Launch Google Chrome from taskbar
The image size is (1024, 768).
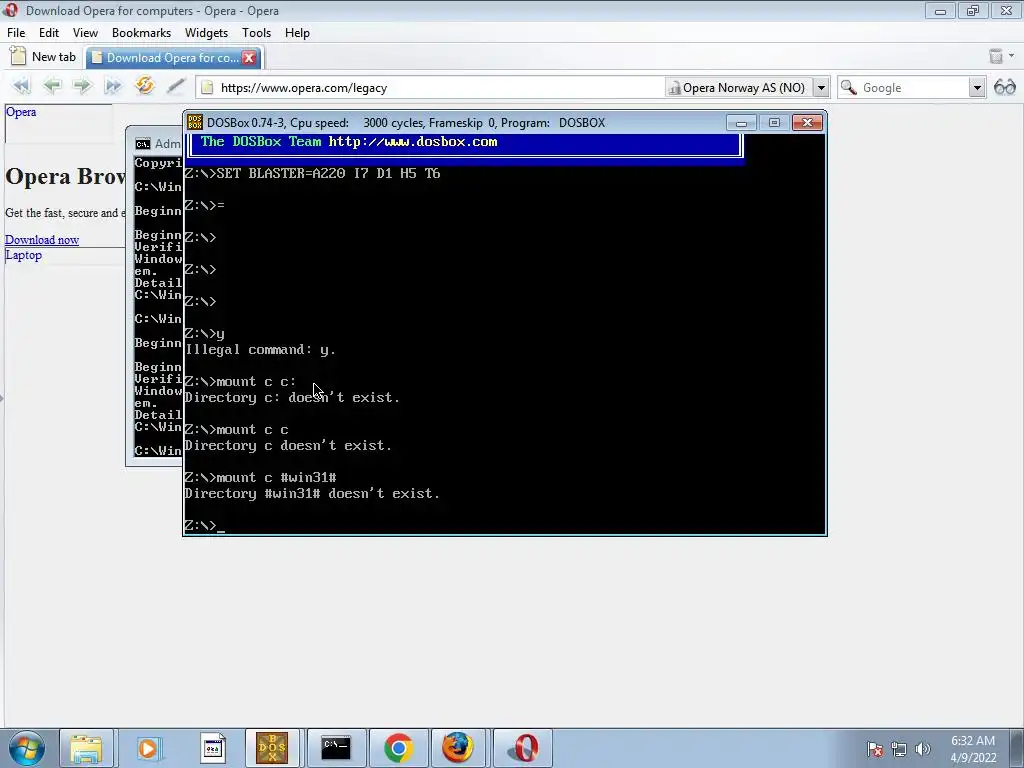pos(398,748)
